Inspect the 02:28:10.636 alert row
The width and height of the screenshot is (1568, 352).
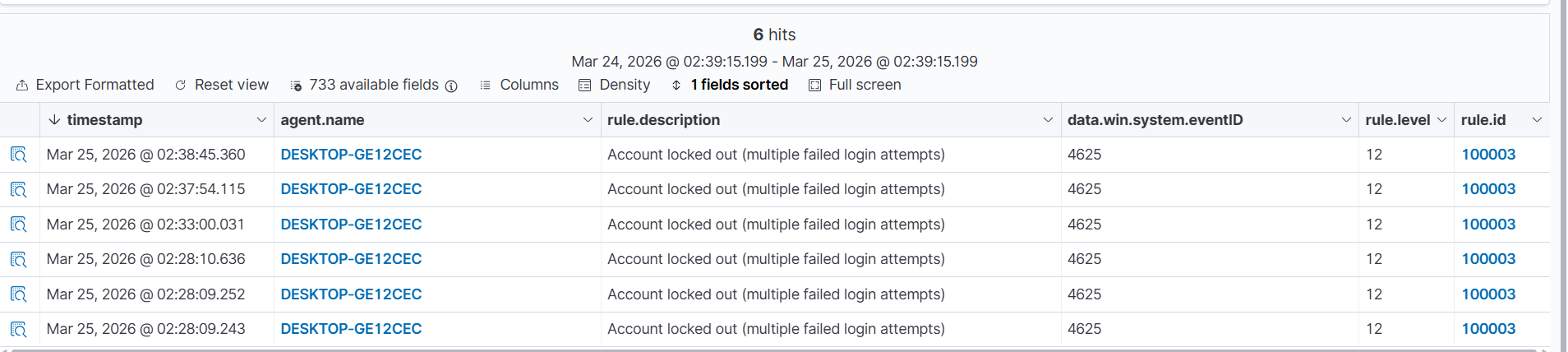[19, 259]
